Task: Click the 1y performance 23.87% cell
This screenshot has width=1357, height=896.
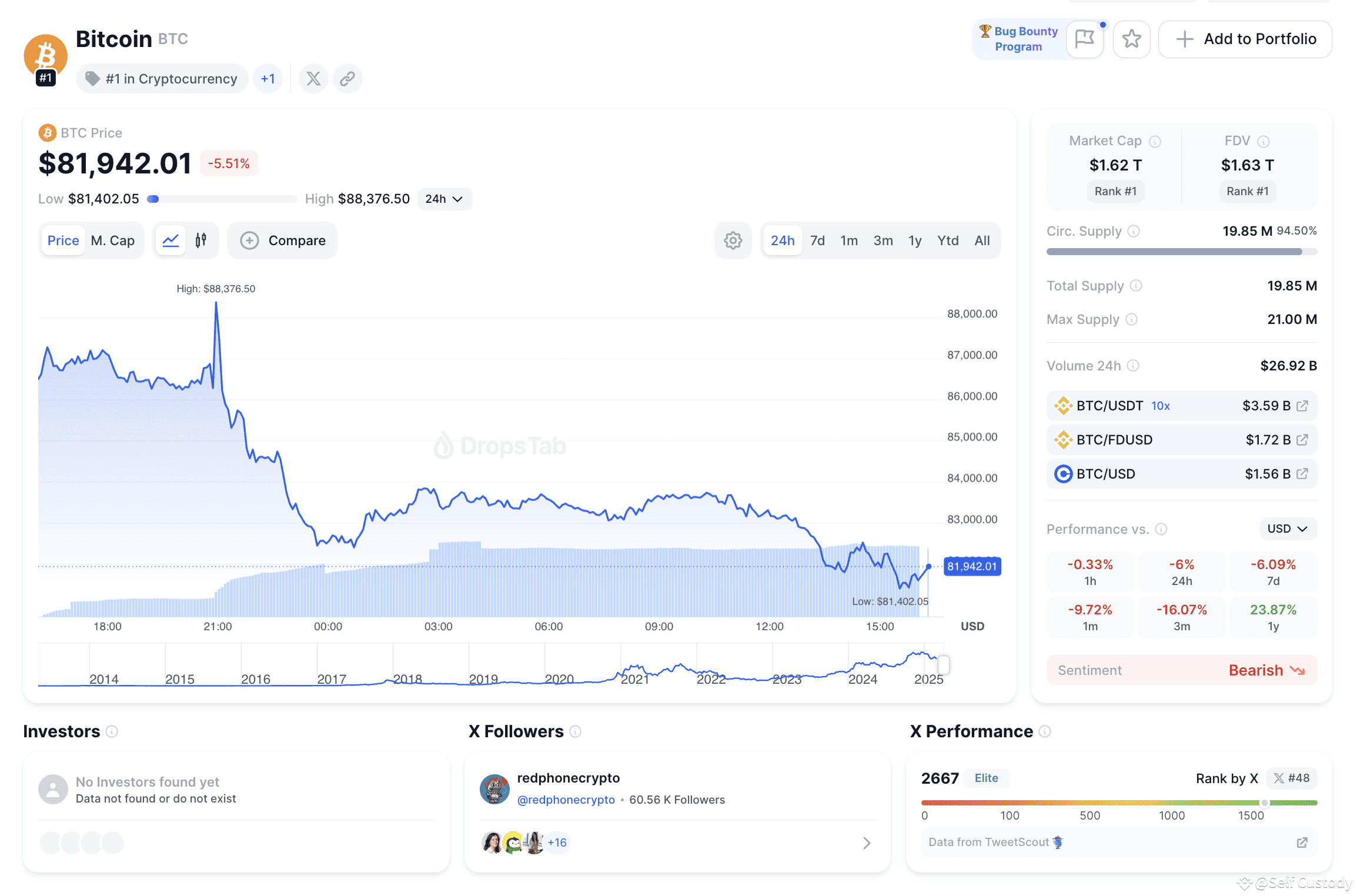Action: [x=1273, y=617]
